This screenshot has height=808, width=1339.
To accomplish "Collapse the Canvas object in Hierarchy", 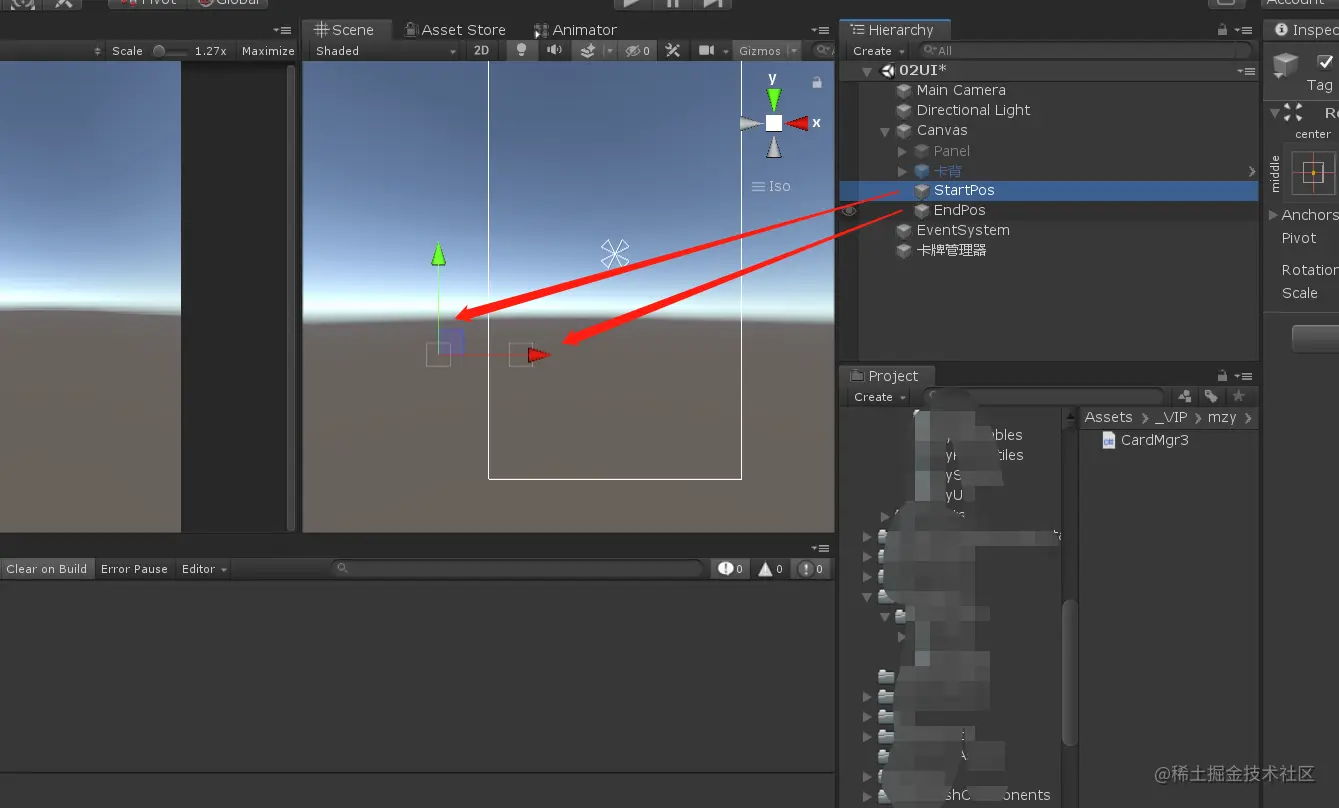I will 885,131.
